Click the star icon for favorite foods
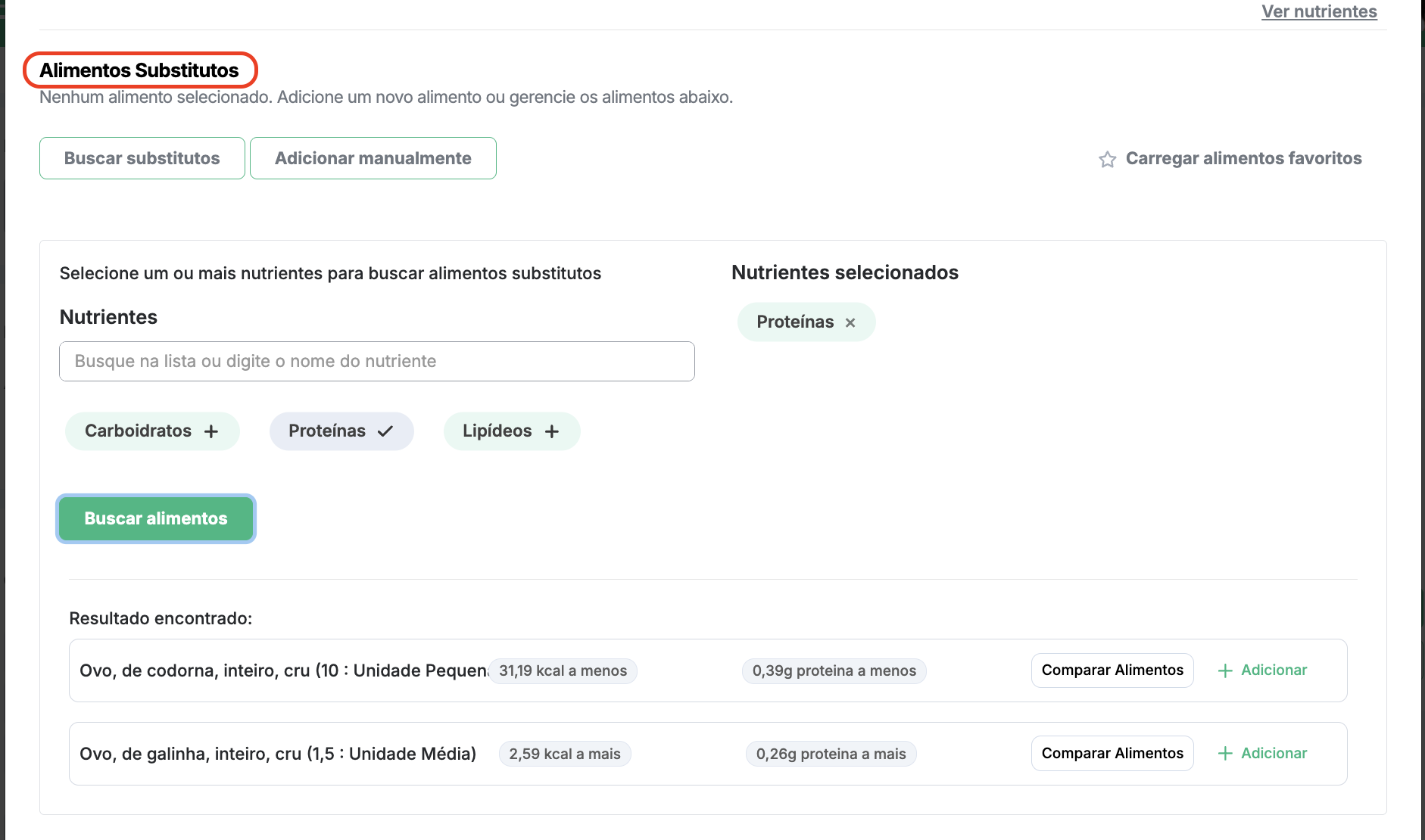Screen dimensions: 1425x840 (1107, 159)
